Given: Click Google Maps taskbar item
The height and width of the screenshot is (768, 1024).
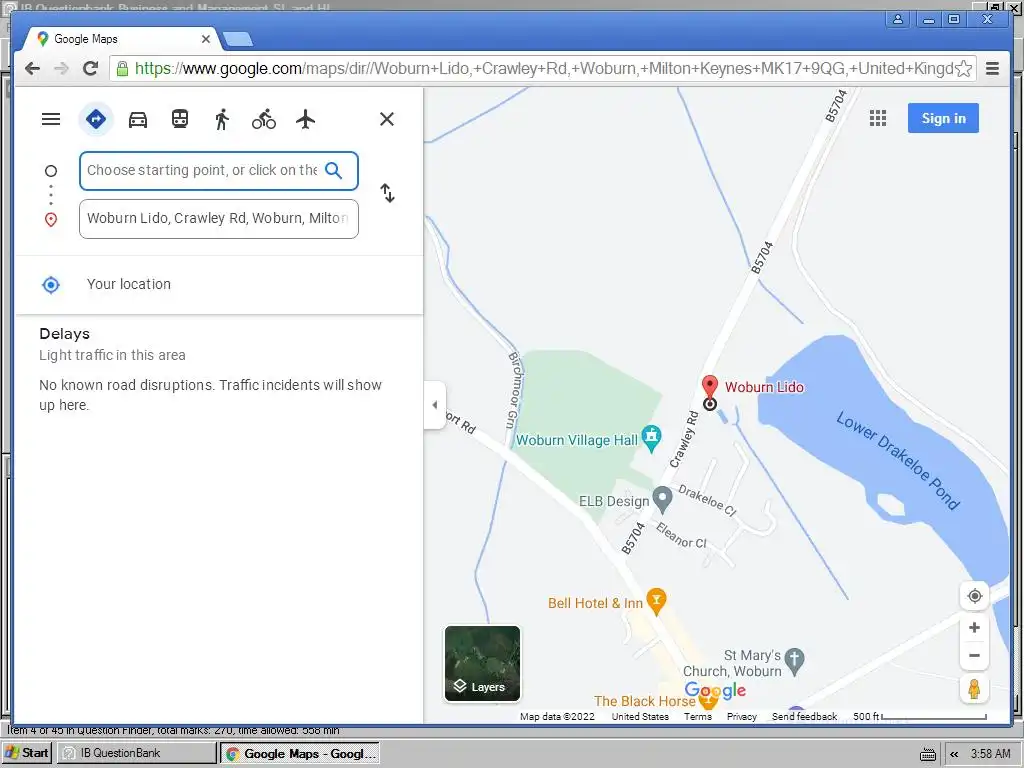Looking at the screenshot, I should [299, 754].
